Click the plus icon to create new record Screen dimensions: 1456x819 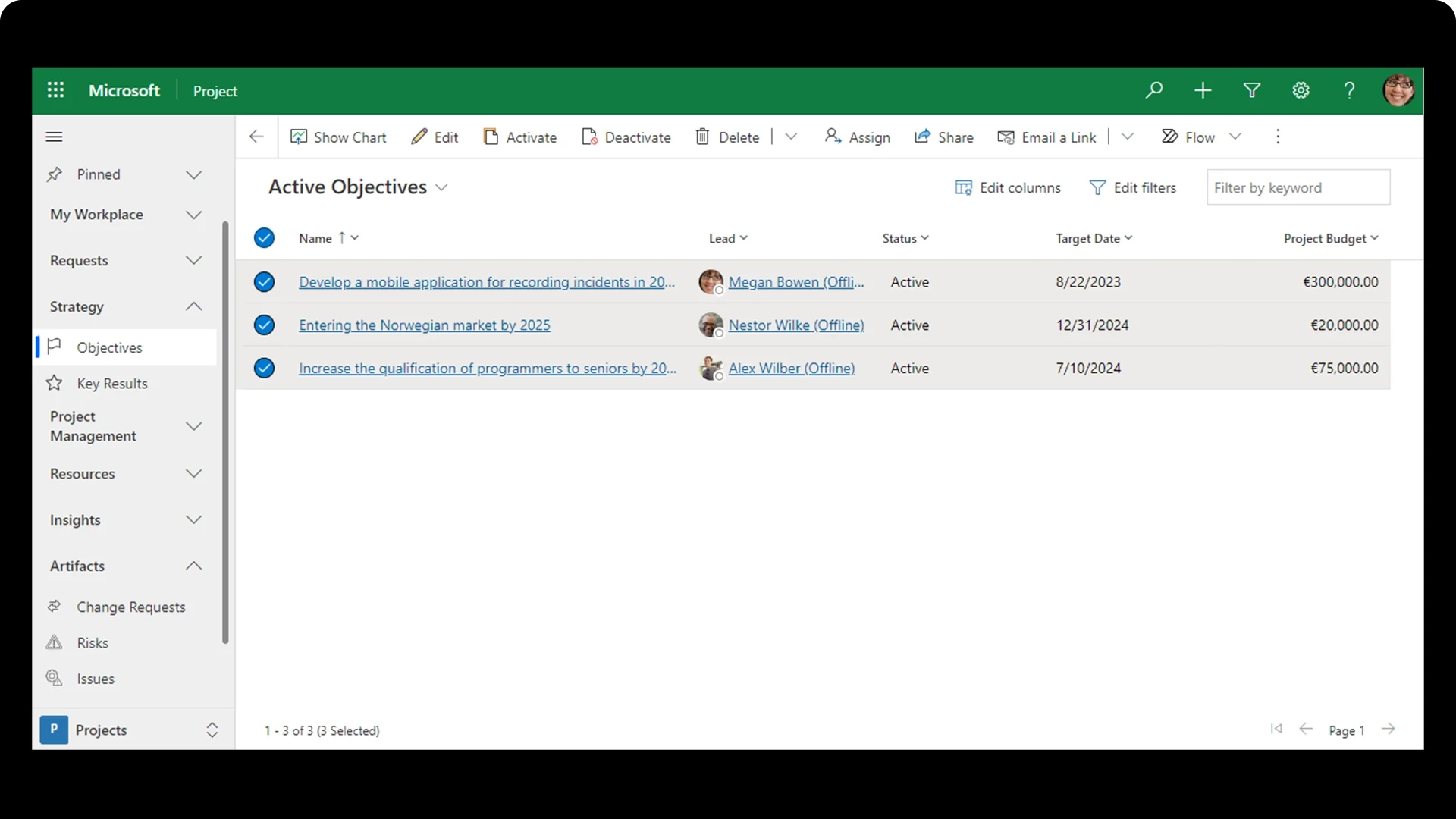tap(1203, 90)
